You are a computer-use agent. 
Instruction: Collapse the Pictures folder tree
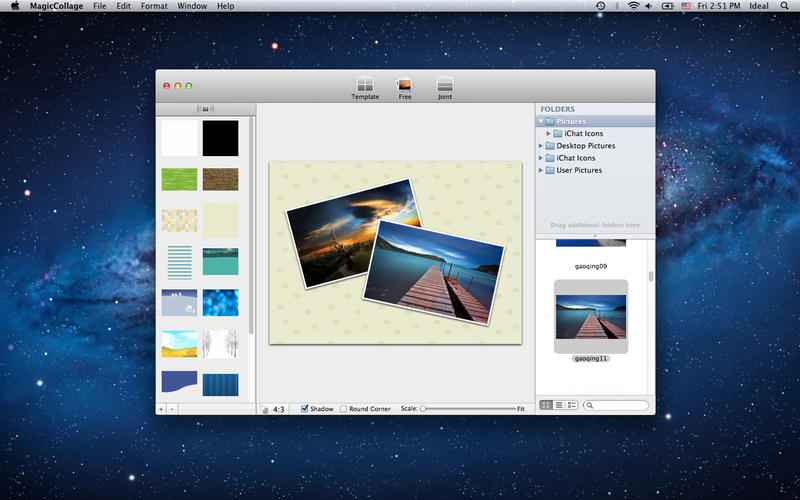coord(541,121)
